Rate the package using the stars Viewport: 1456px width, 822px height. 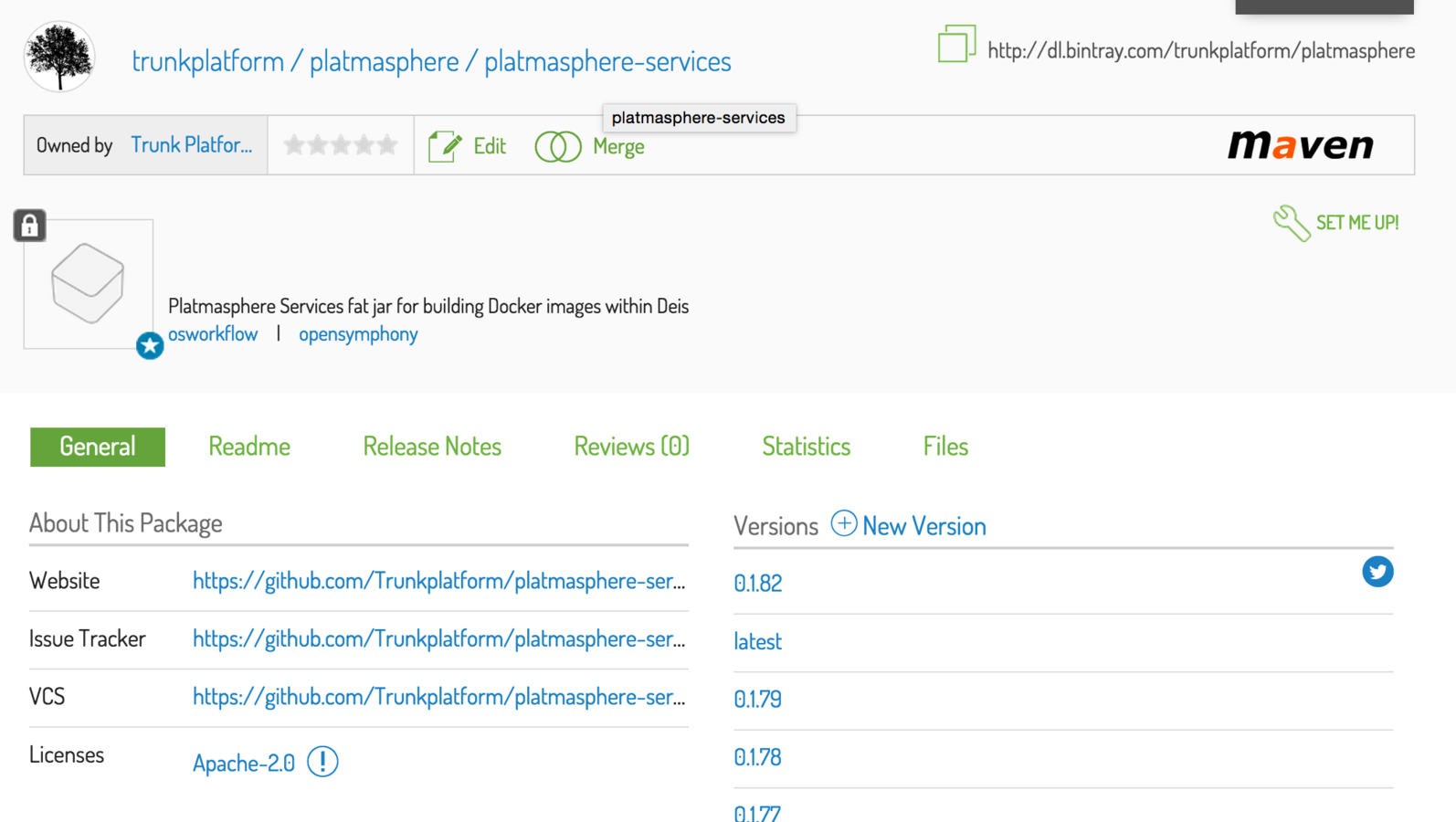pos(341,145)
